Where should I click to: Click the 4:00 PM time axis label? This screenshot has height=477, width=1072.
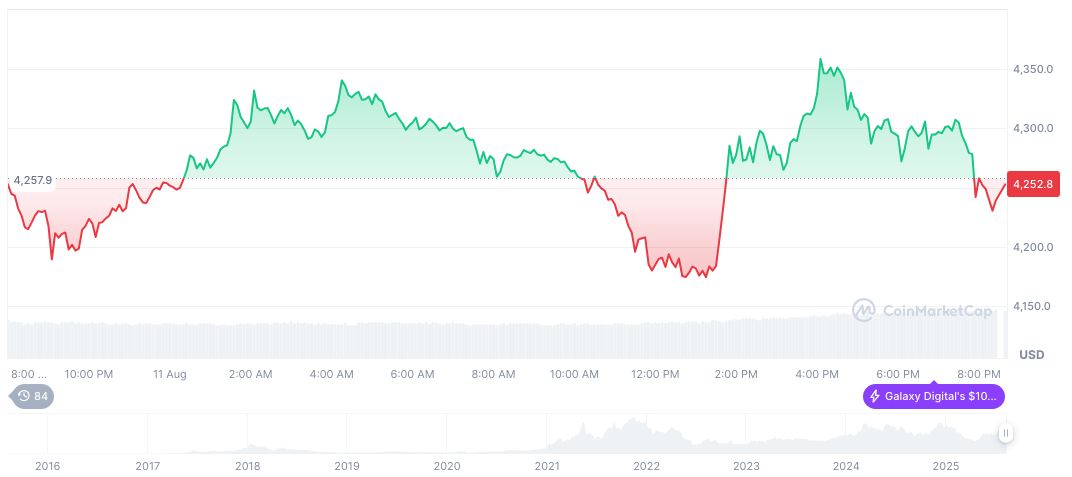[x=817, y=374]
